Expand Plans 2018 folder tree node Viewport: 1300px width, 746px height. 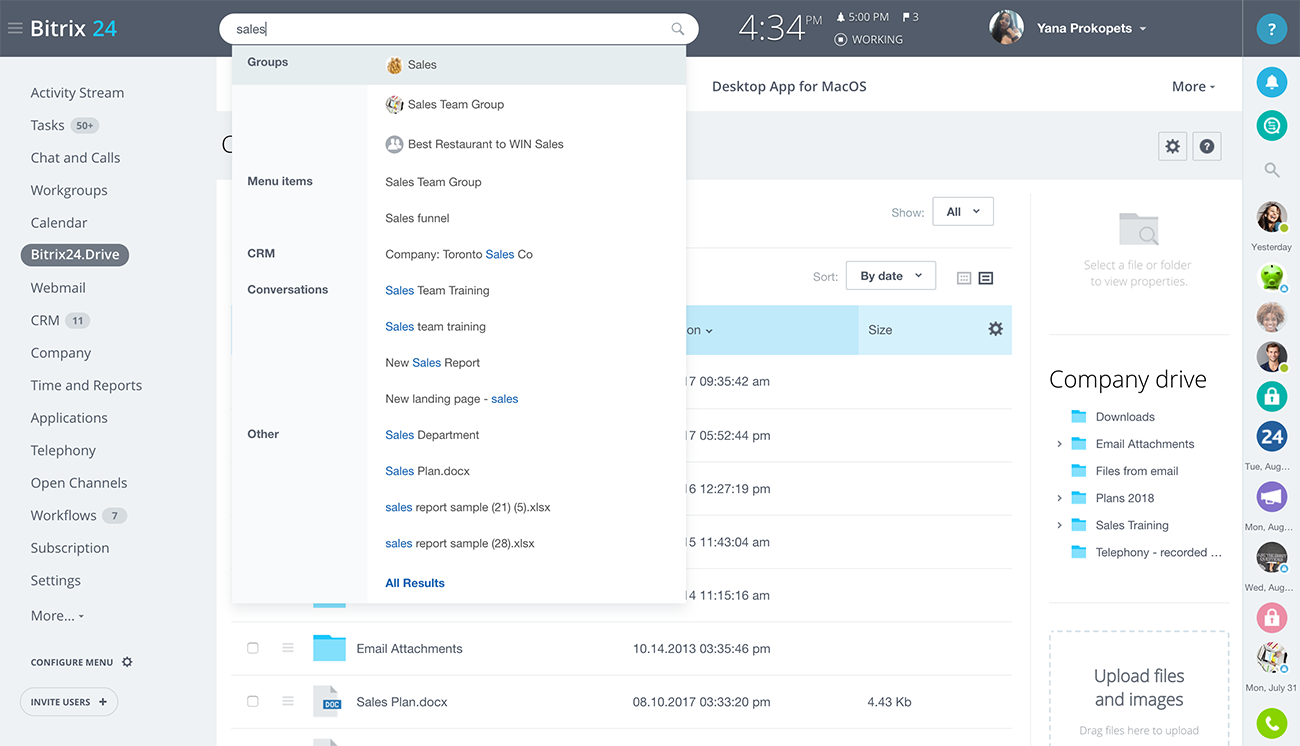tap(1059, 498)
